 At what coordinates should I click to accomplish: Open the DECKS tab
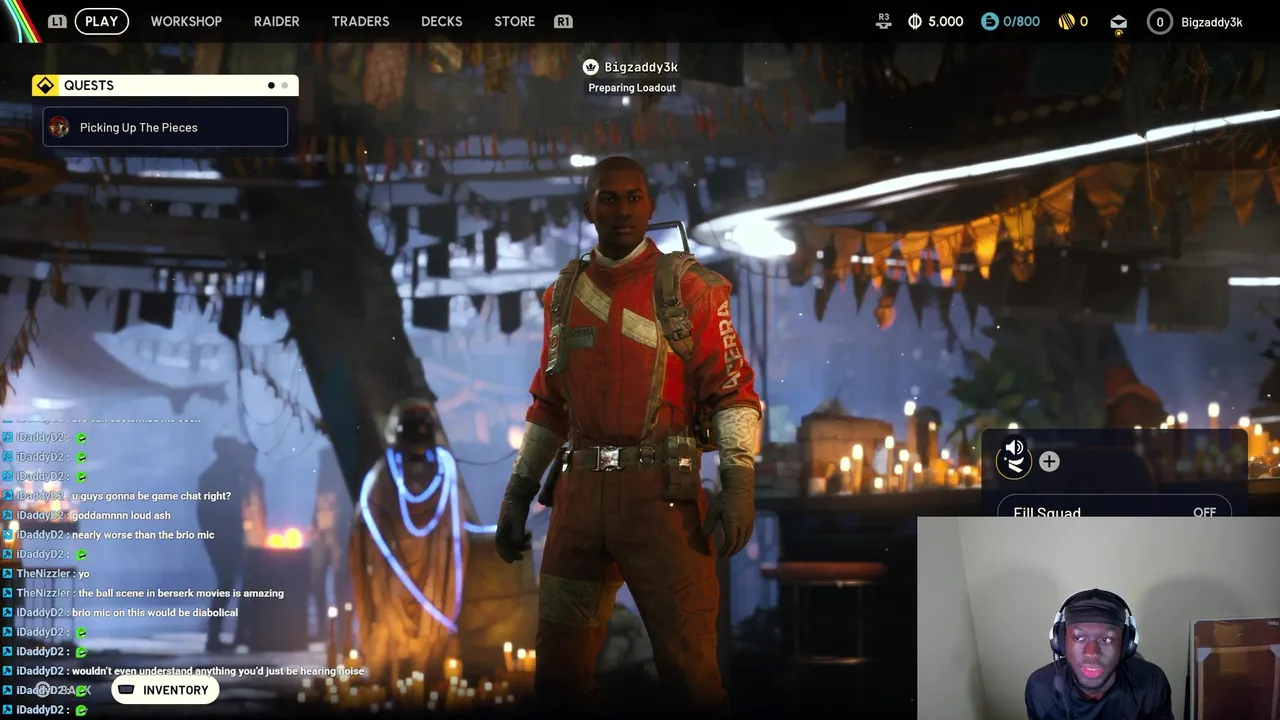coord(441,21)
